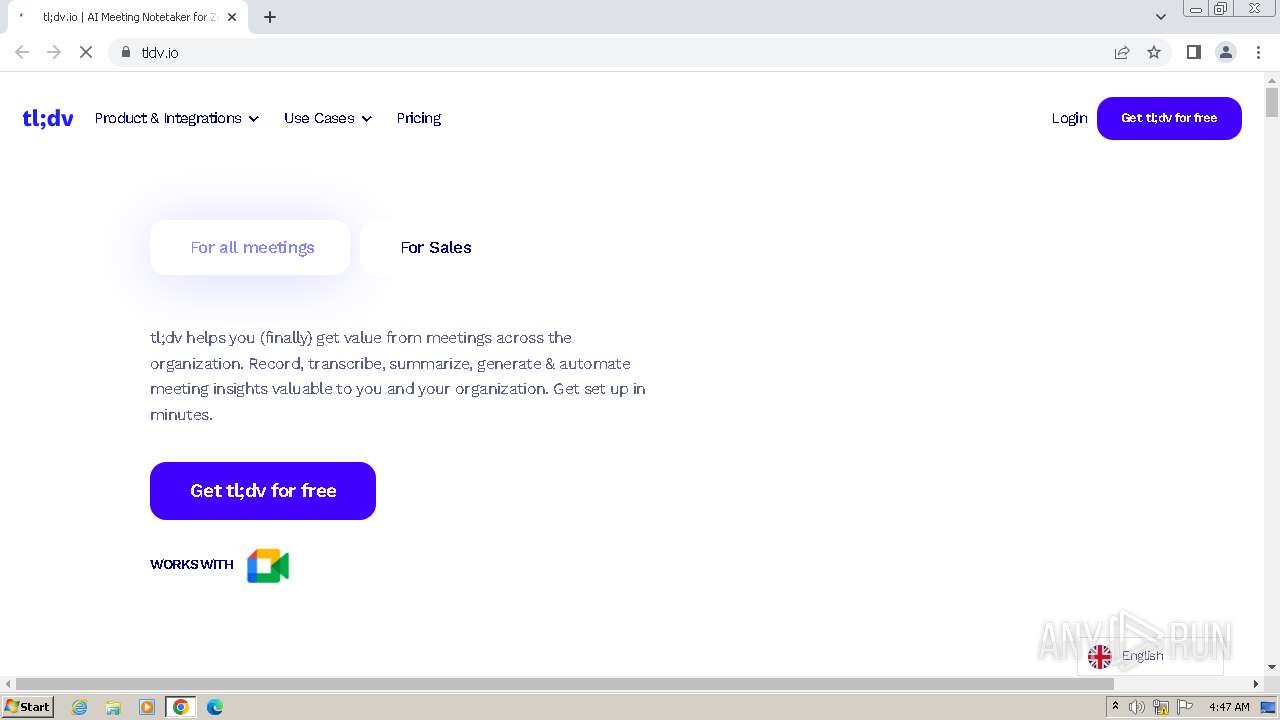Share this page icon
Viewport: 1280px width, 720px height.
(1122, 52)
